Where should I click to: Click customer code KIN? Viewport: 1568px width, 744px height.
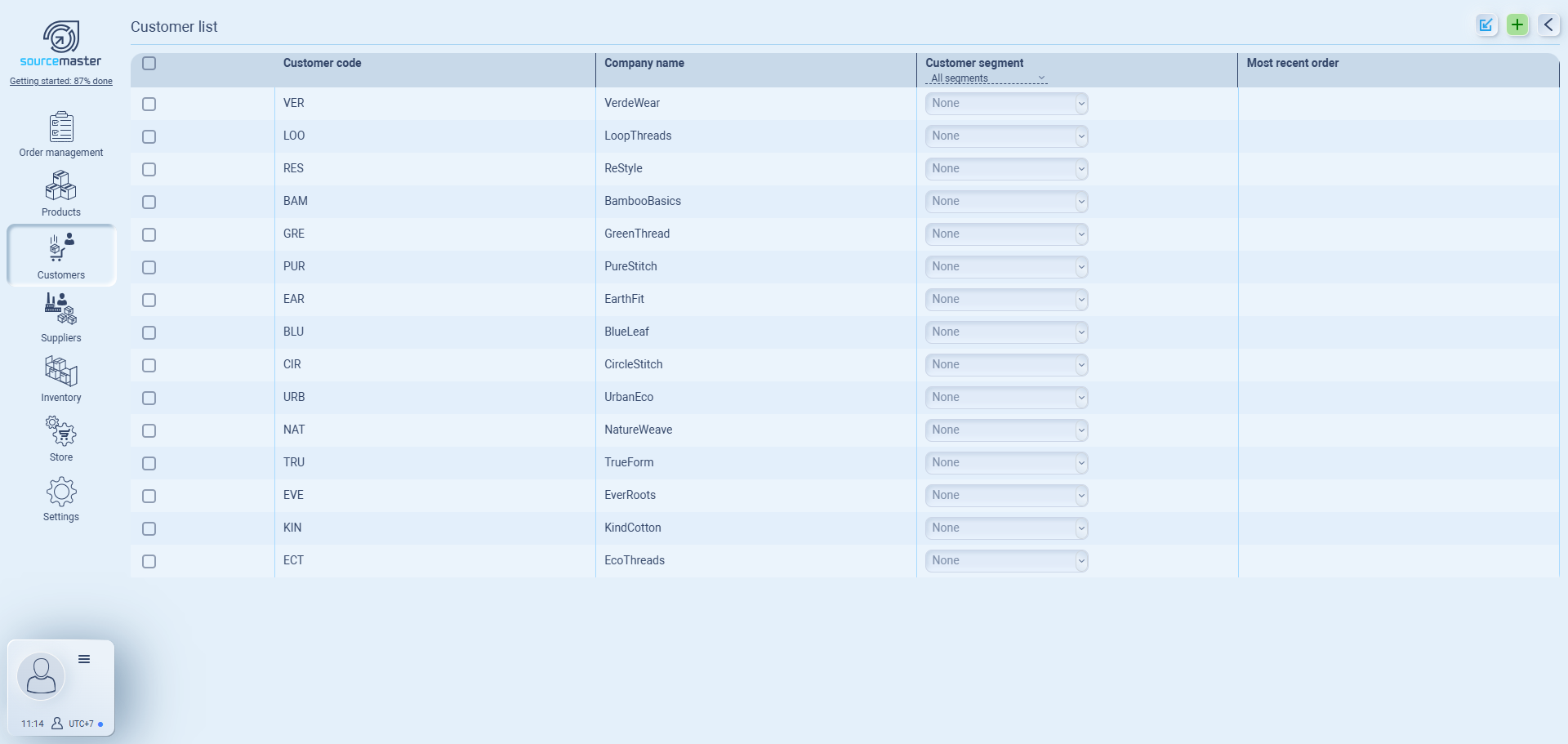292,528
